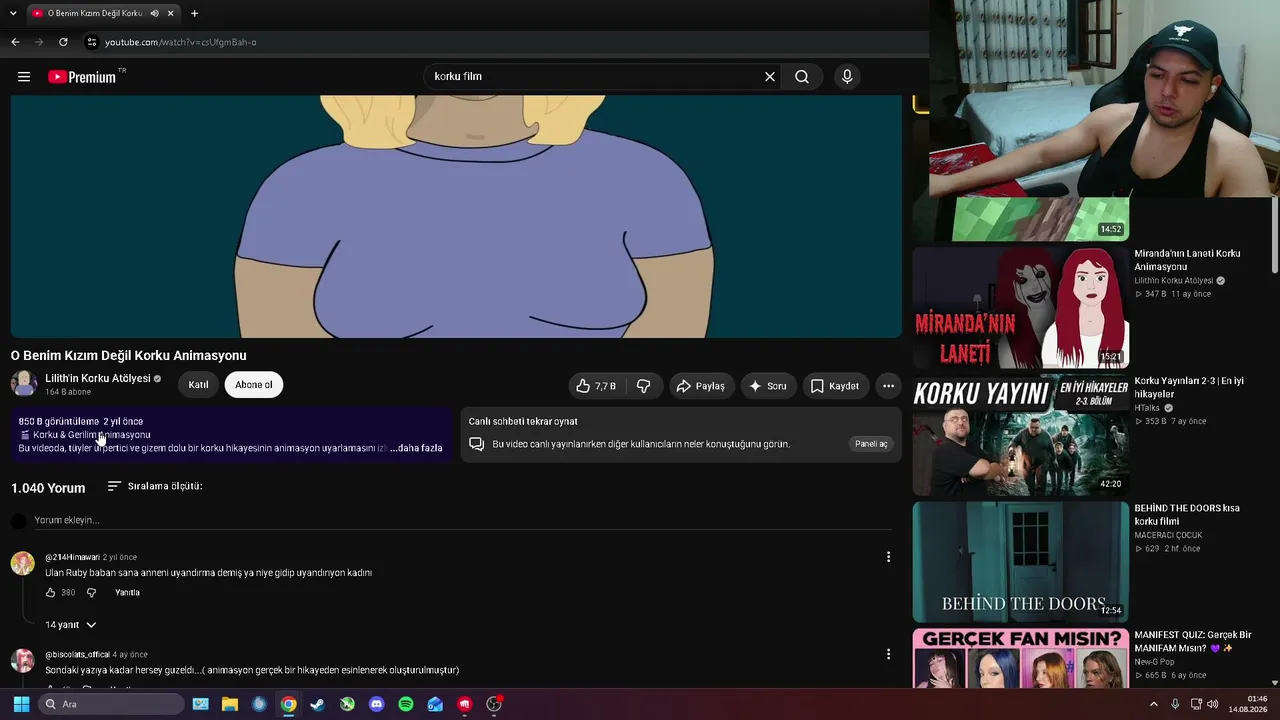1280x720 pixels.
Task: Join the channel via Katıl
Action: tap(198, 385)
